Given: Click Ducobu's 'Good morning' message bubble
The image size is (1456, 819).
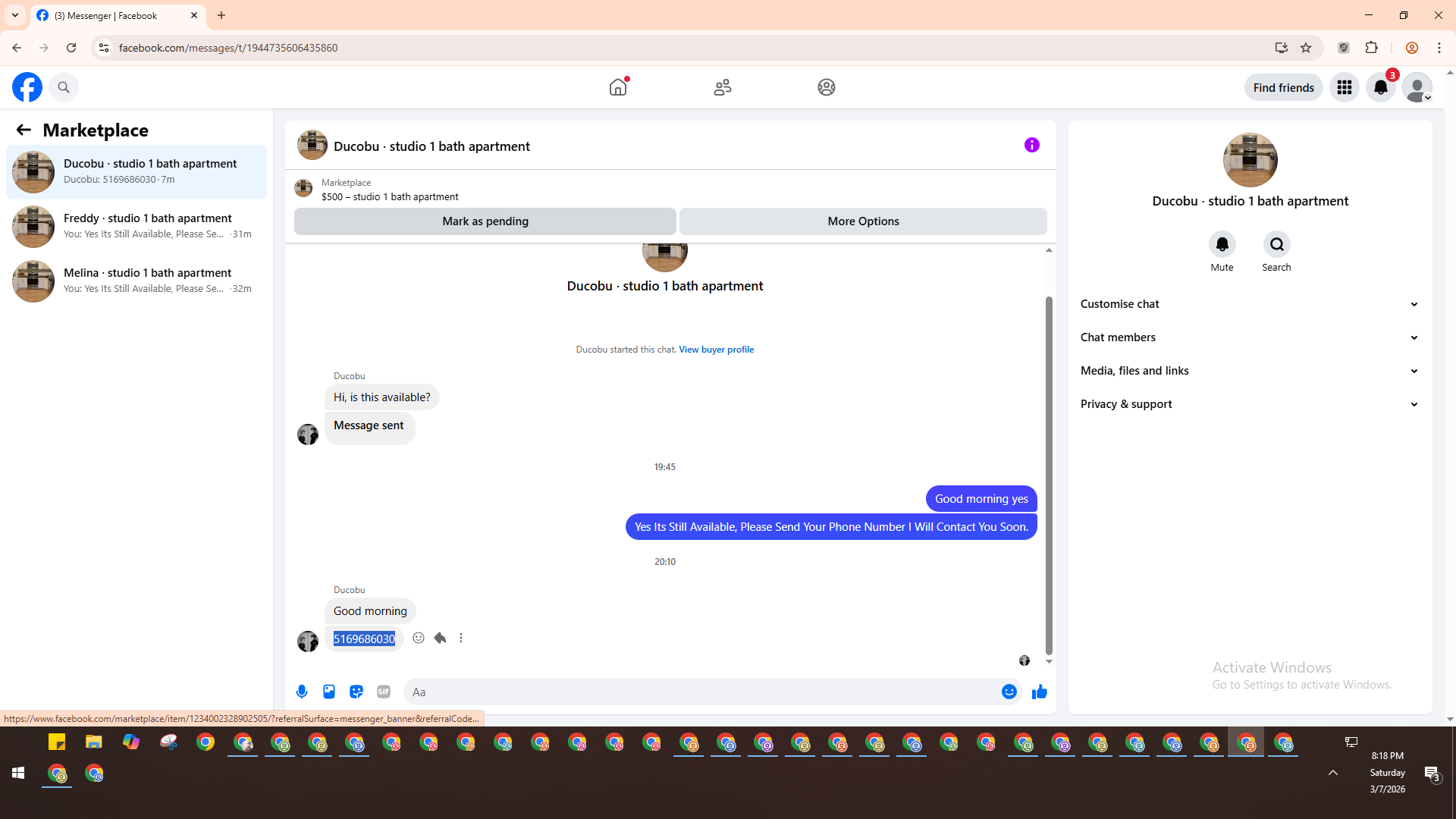Looking at the screenshot, I should pos(370,611).
